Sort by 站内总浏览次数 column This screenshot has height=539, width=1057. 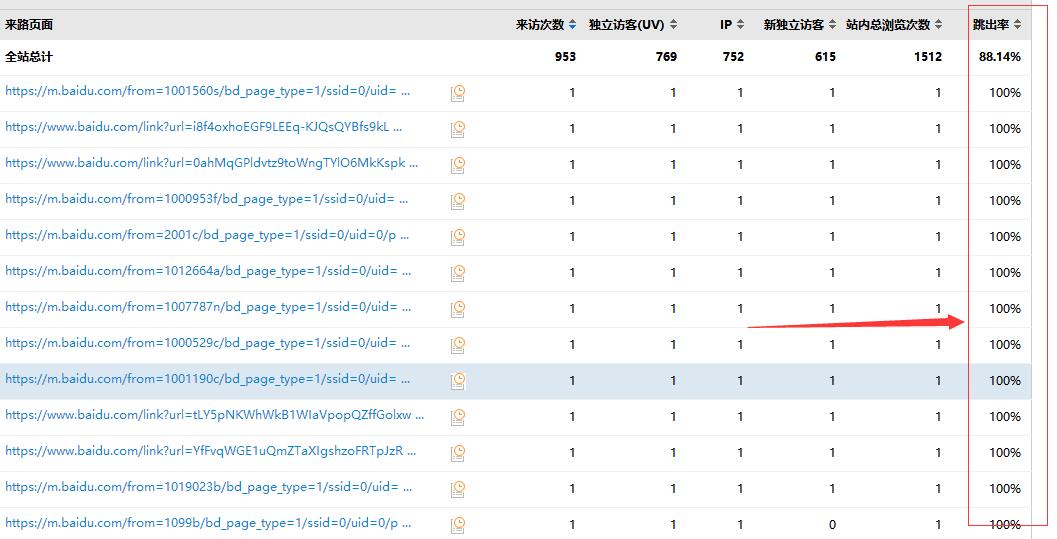tap(894, 25)
